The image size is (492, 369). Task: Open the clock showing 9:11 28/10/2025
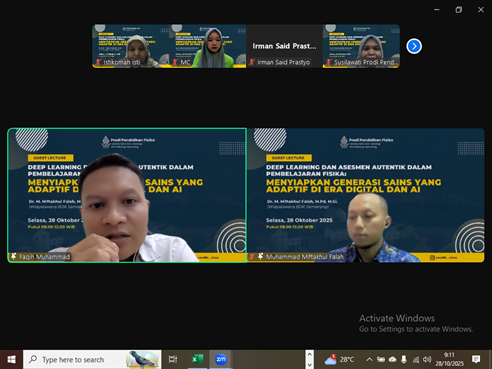coord(449,359)
